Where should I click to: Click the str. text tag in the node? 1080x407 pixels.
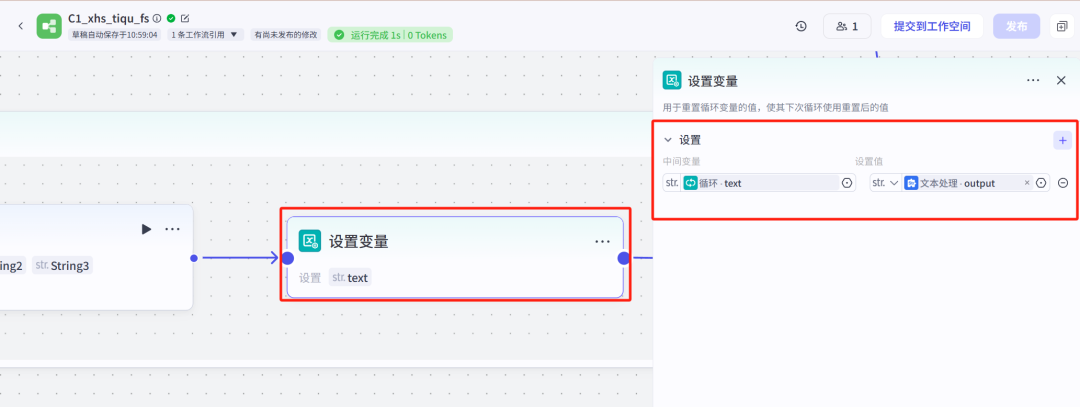tap(350, 278)
